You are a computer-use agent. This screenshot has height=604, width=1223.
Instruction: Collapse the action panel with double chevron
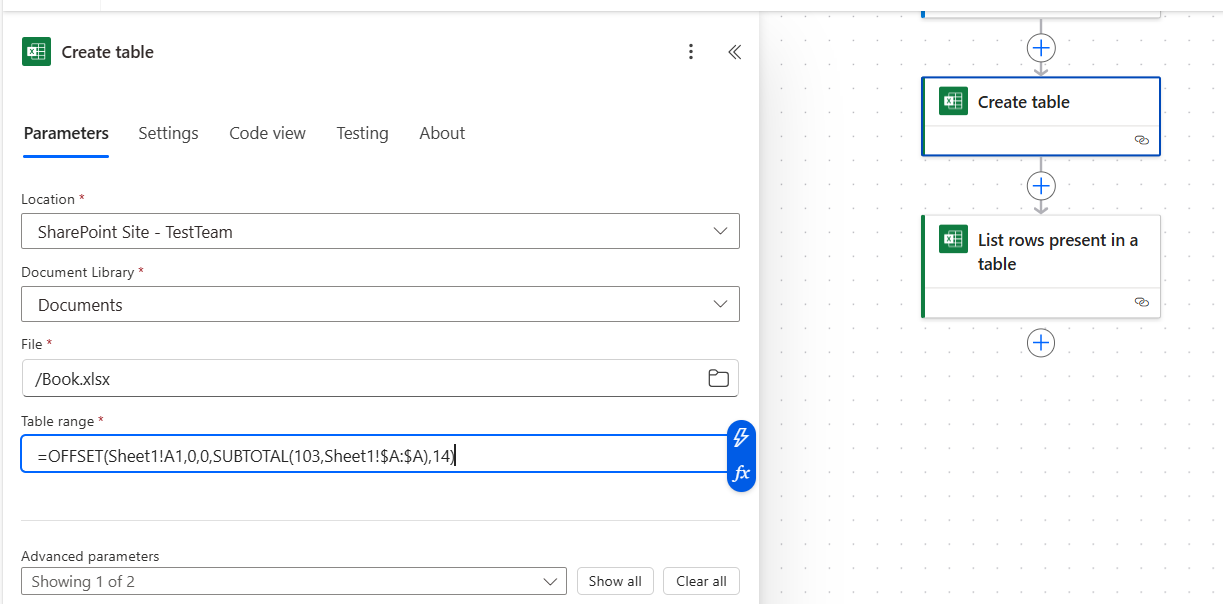click(x=734, y=51)
